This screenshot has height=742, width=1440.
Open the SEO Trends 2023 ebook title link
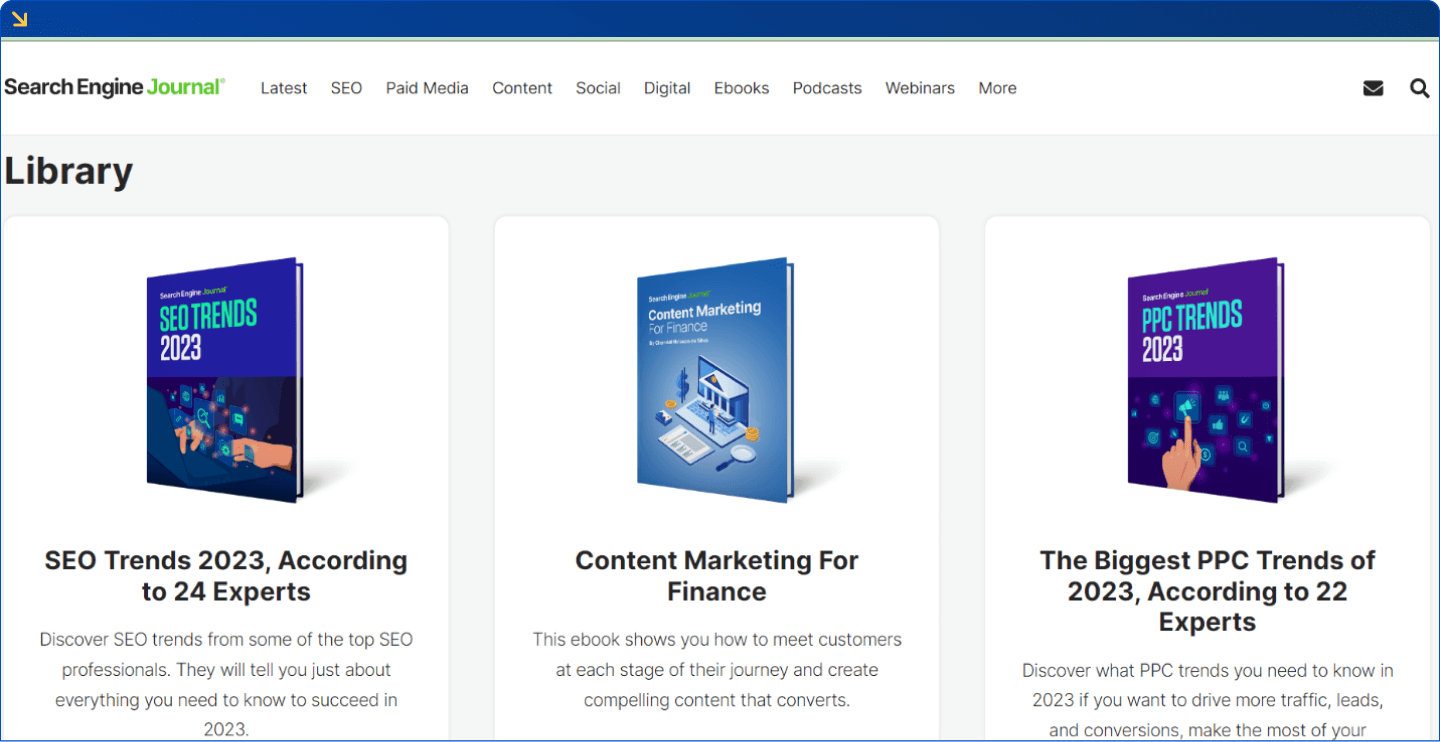point(226,576)
